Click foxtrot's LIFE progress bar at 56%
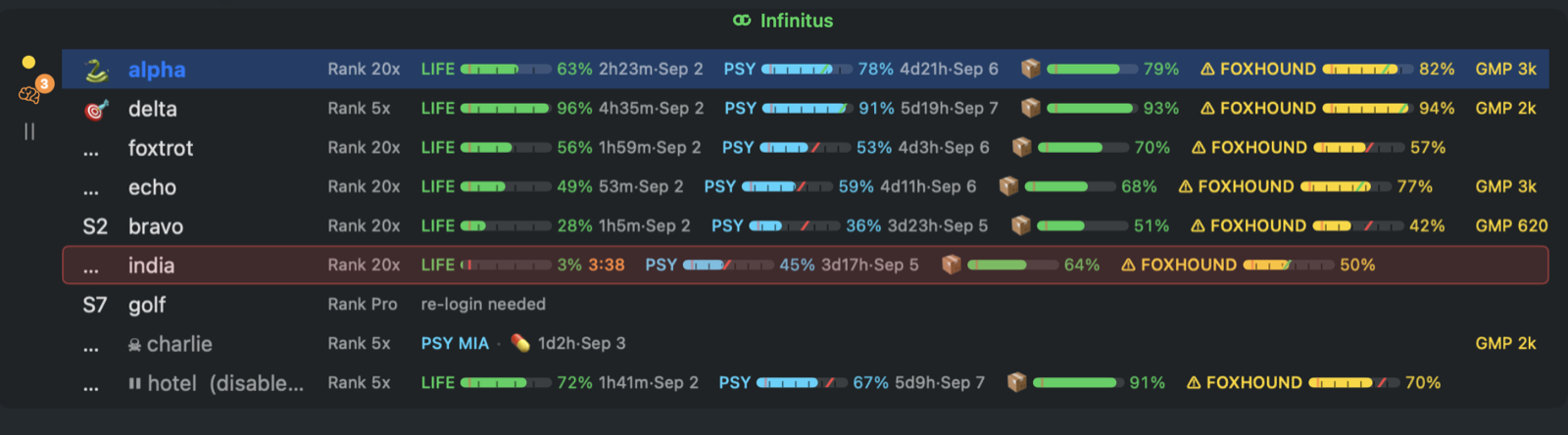The height and width of the screenshot is (435, 1568). click(506, 148)
